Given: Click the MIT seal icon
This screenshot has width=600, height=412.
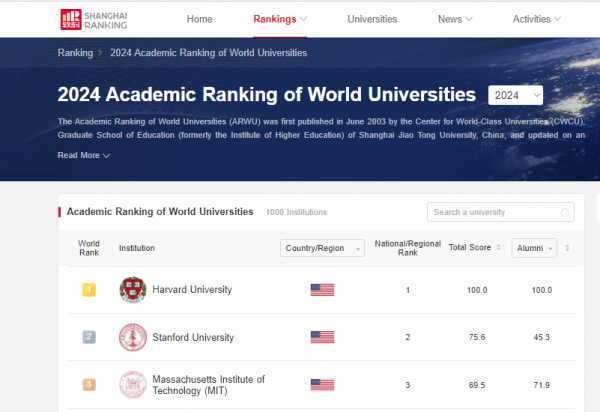Looking at the screenshot, I should (132, 384).
